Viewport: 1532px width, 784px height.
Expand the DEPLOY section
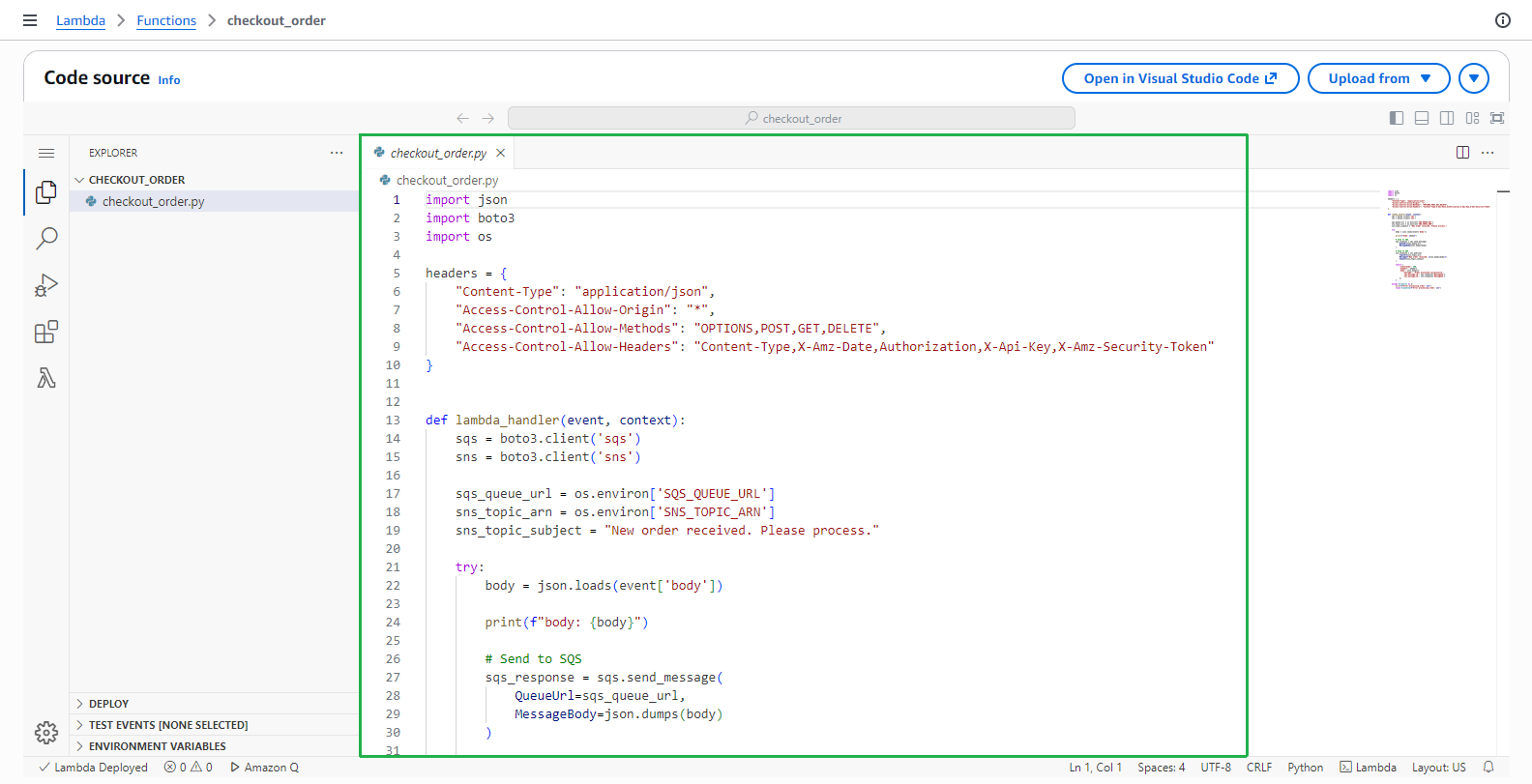click(x=213, y=704)
